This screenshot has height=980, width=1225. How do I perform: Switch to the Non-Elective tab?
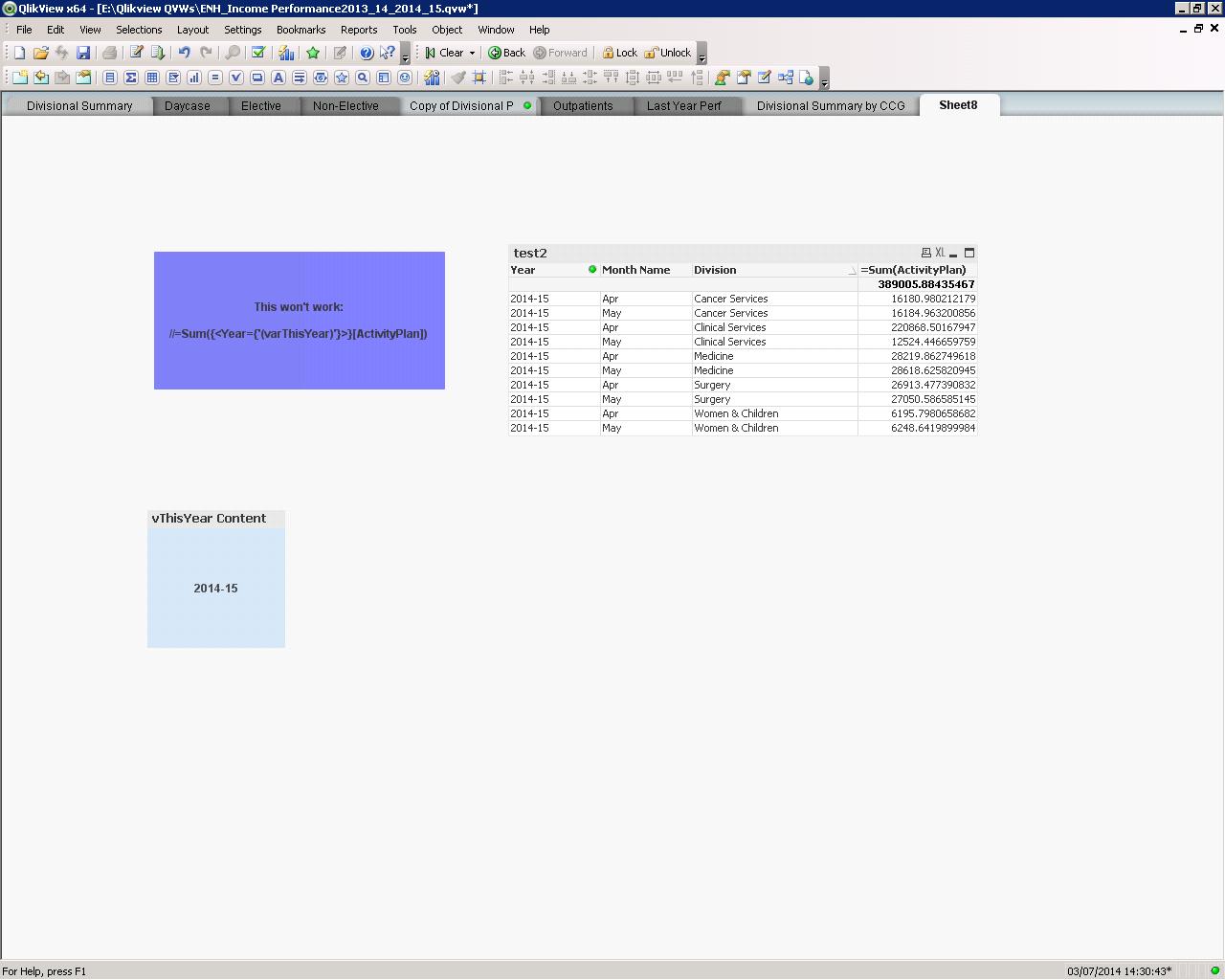click(345, 106)
